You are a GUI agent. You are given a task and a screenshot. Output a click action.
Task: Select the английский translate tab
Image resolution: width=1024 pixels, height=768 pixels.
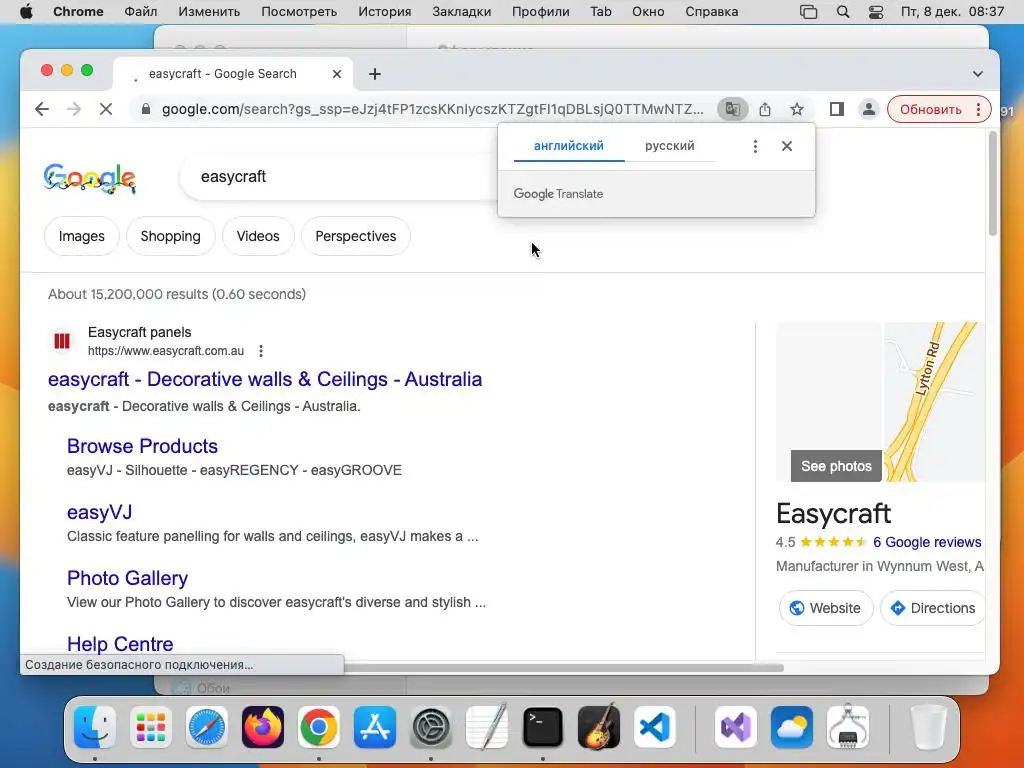pos(569,146)
